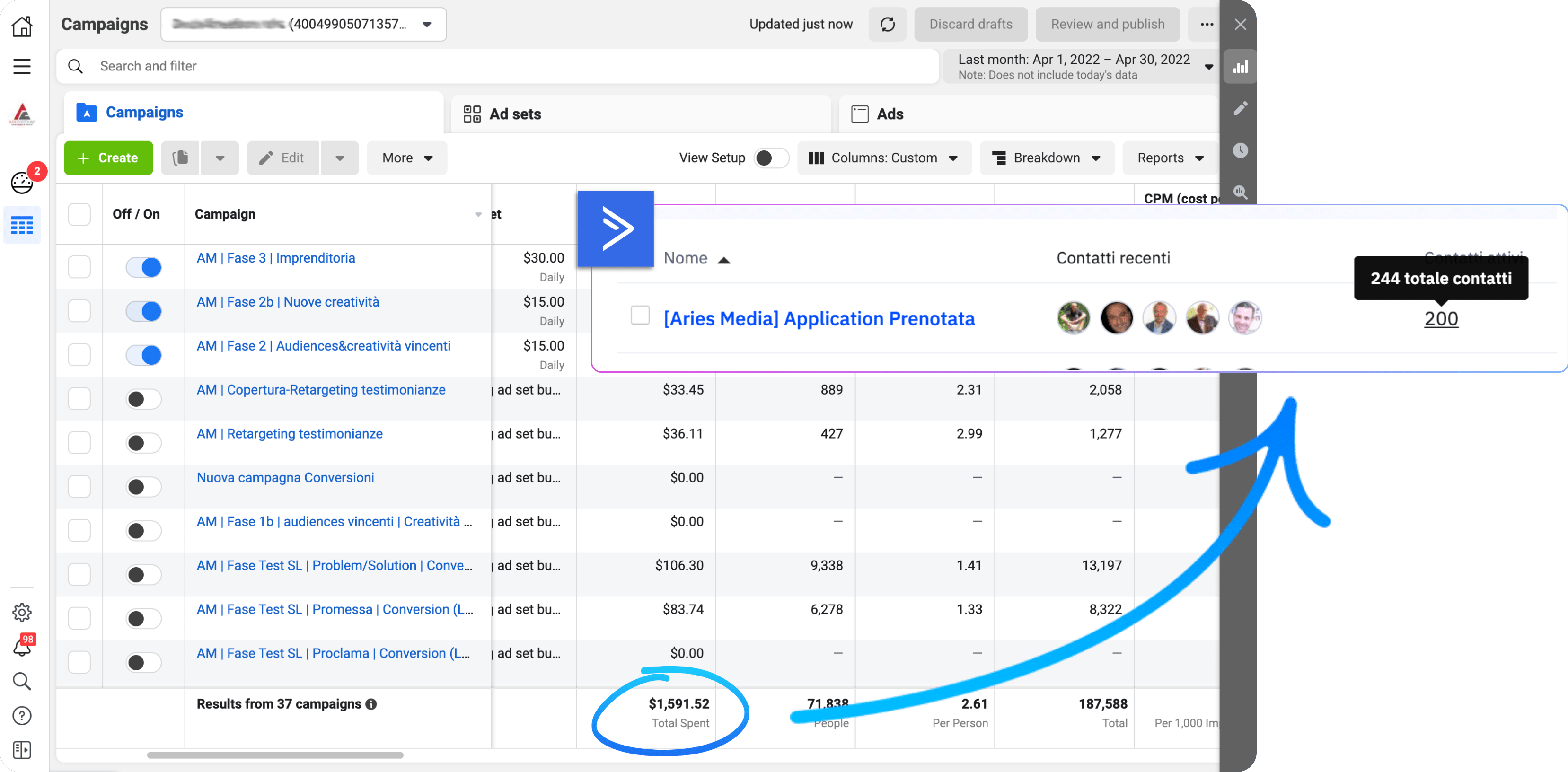Image resolution: width=1568 pixels, height=772 pixels.
Task: Click the home icon in left sidebar
Action: [x=22, y=25]
